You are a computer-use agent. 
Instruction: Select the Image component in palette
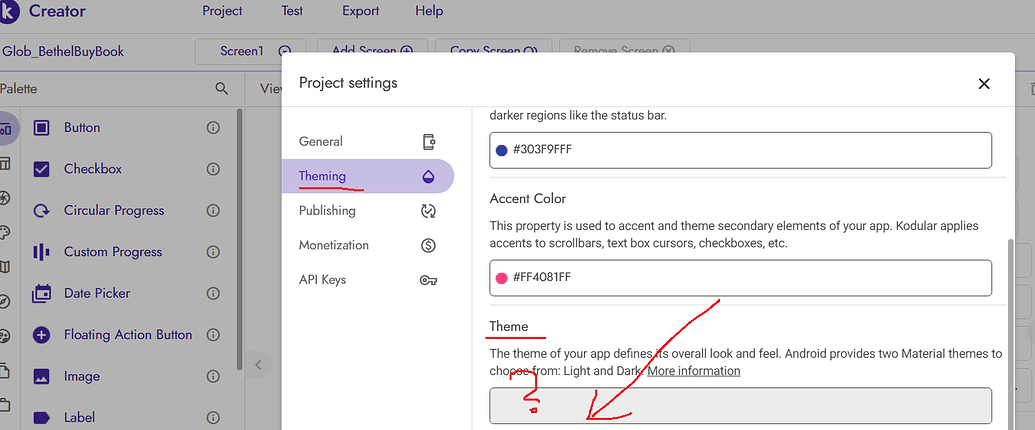81,376
